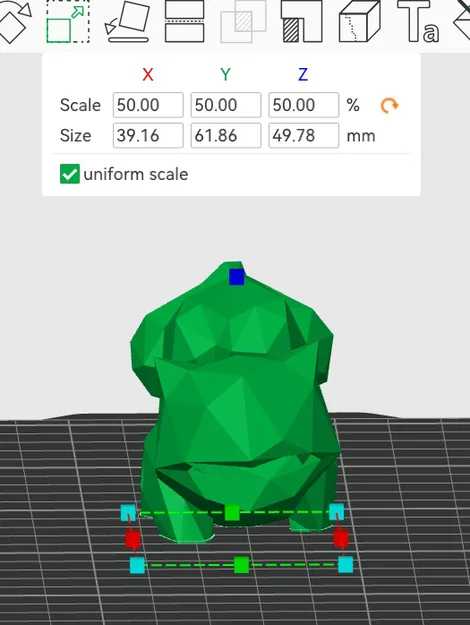Open the Cut tool

(x=185, y=21)
